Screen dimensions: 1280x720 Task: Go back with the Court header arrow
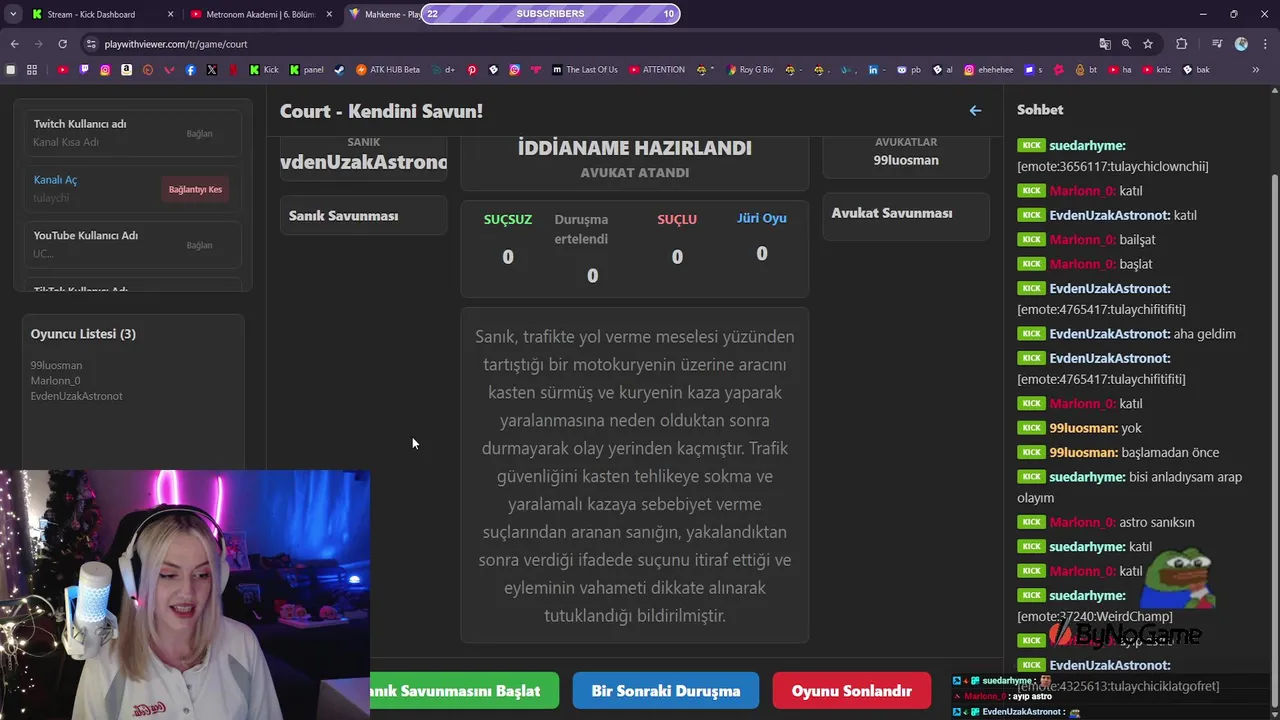(975, 111)
